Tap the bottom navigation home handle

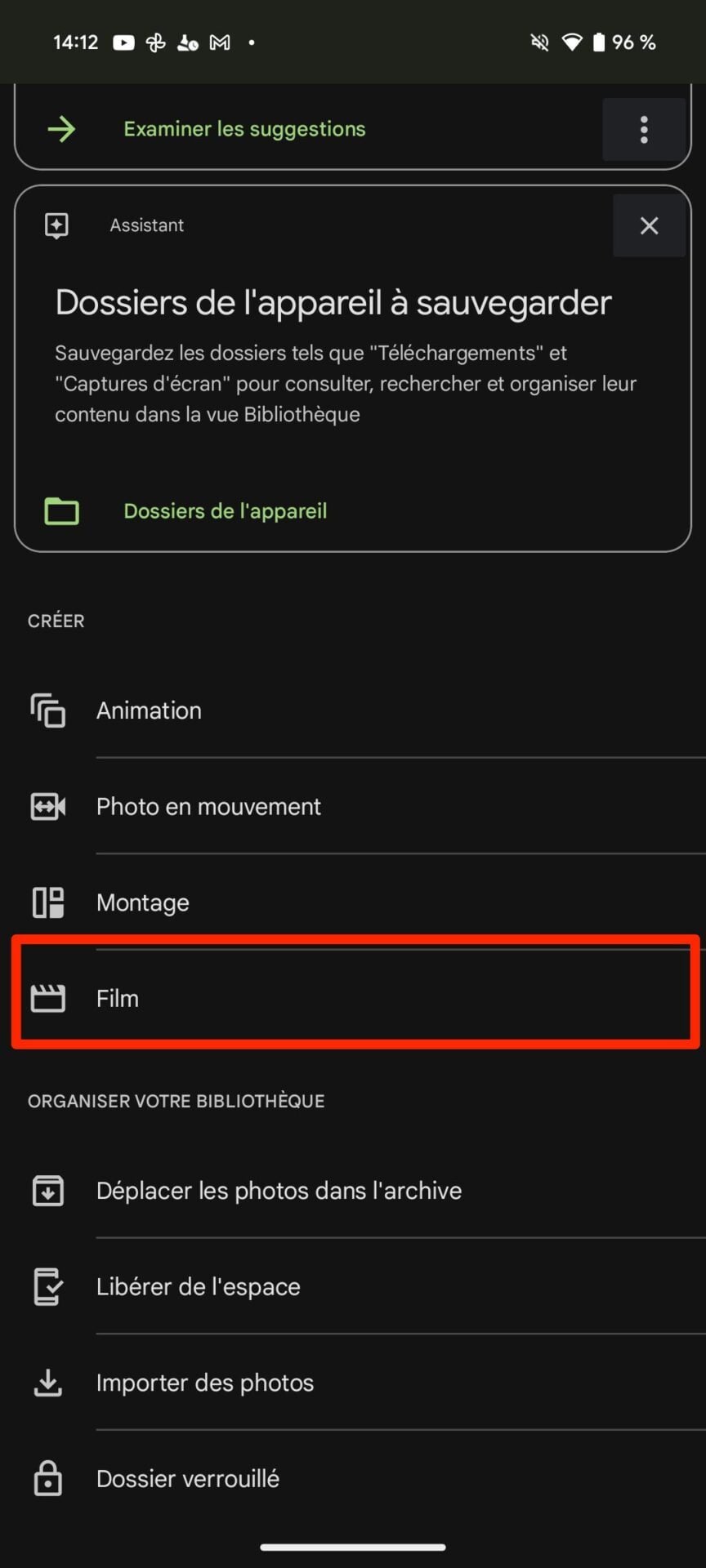[x=353, y=1547]
